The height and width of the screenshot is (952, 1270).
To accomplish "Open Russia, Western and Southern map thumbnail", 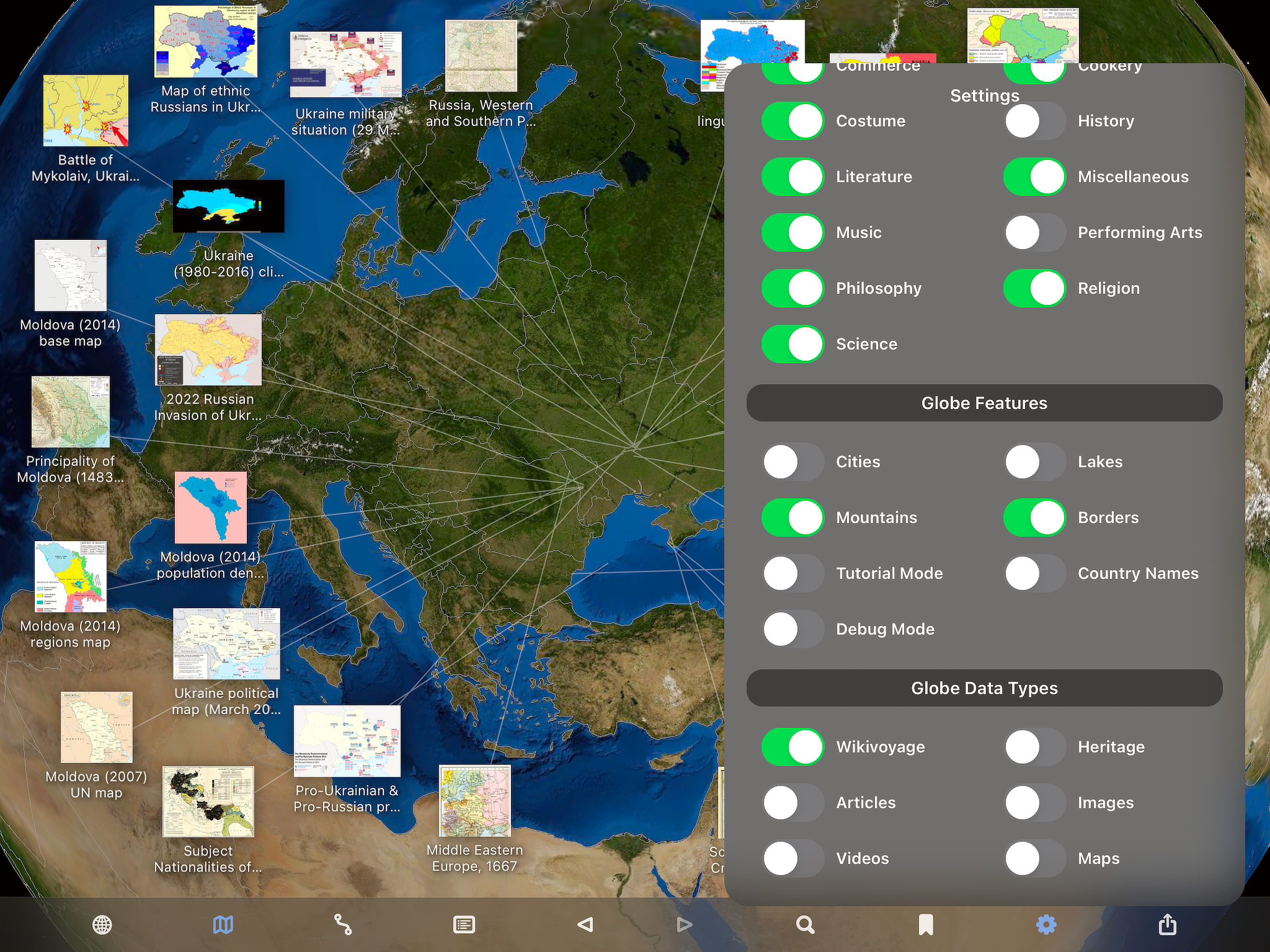I will coord(481,56).
